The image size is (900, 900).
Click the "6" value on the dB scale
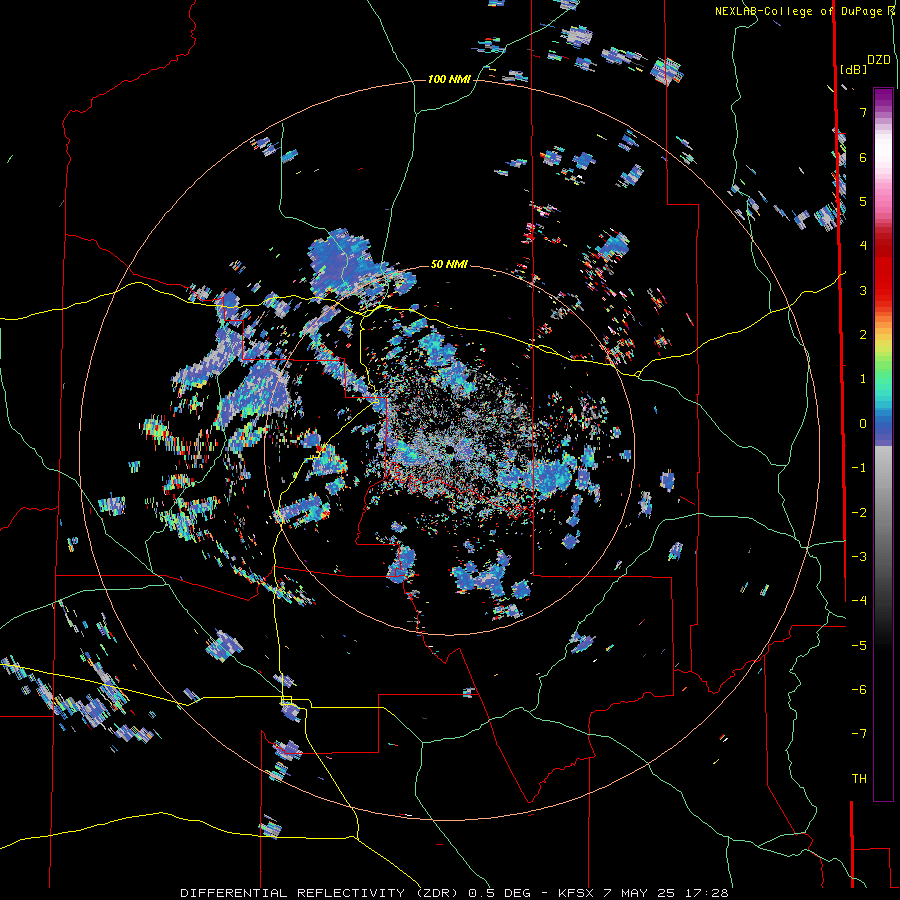point(863,157)
